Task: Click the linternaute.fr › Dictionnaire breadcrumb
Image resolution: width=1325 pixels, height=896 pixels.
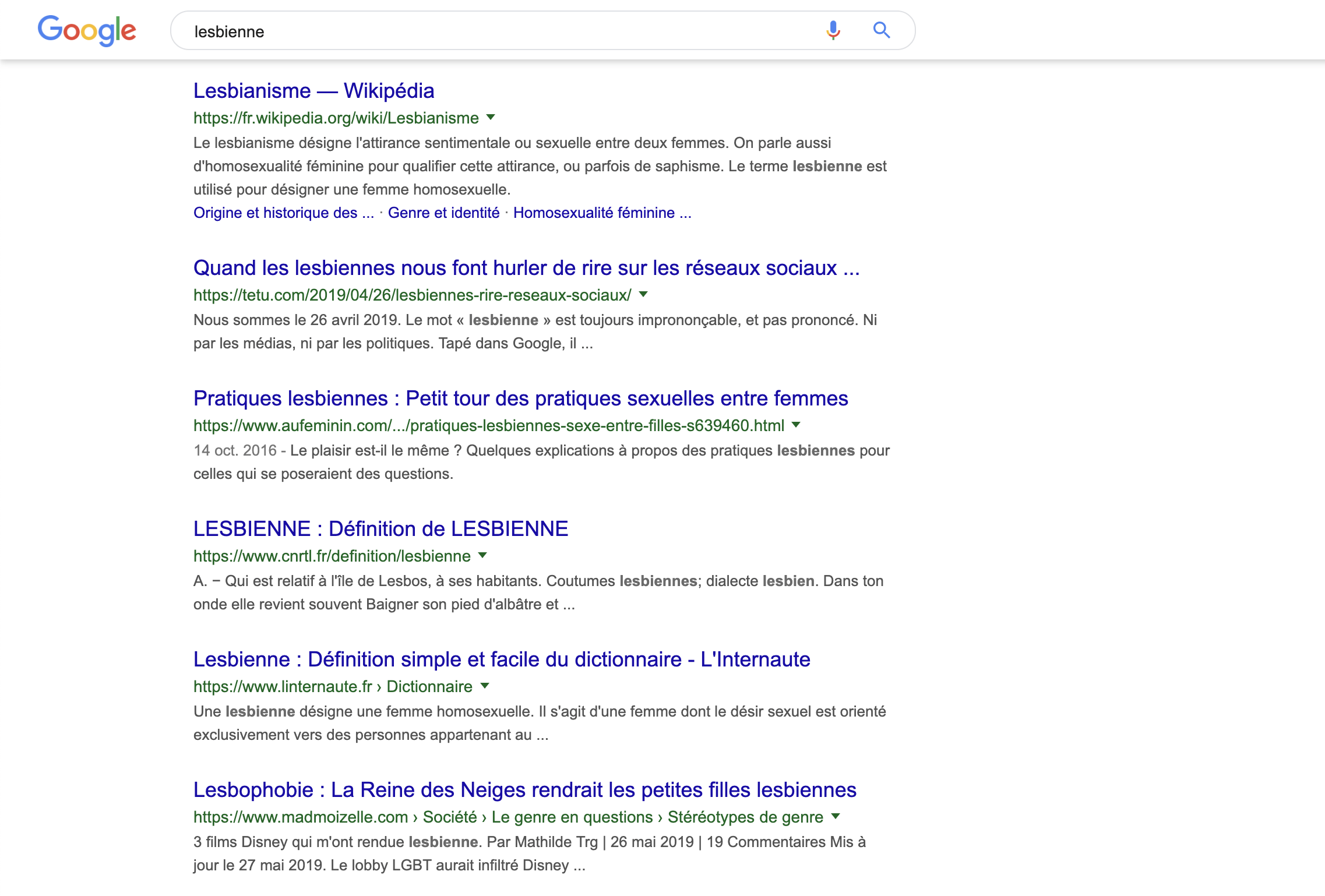Action: coord(333,687)
